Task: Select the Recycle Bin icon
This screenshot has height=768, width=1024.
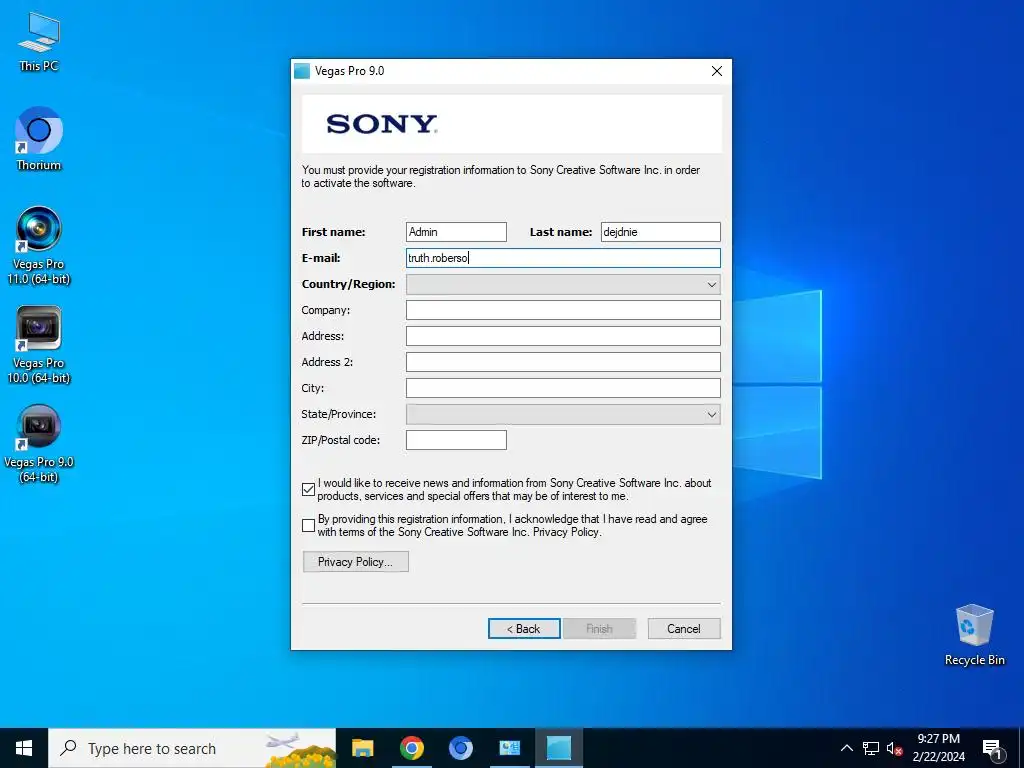Action: 974,634
